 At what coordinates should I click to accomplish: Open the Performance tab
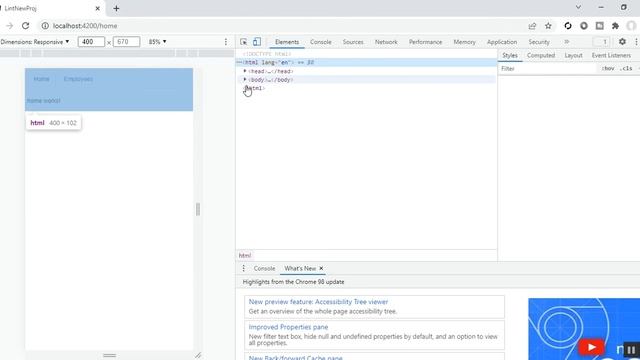425,42
